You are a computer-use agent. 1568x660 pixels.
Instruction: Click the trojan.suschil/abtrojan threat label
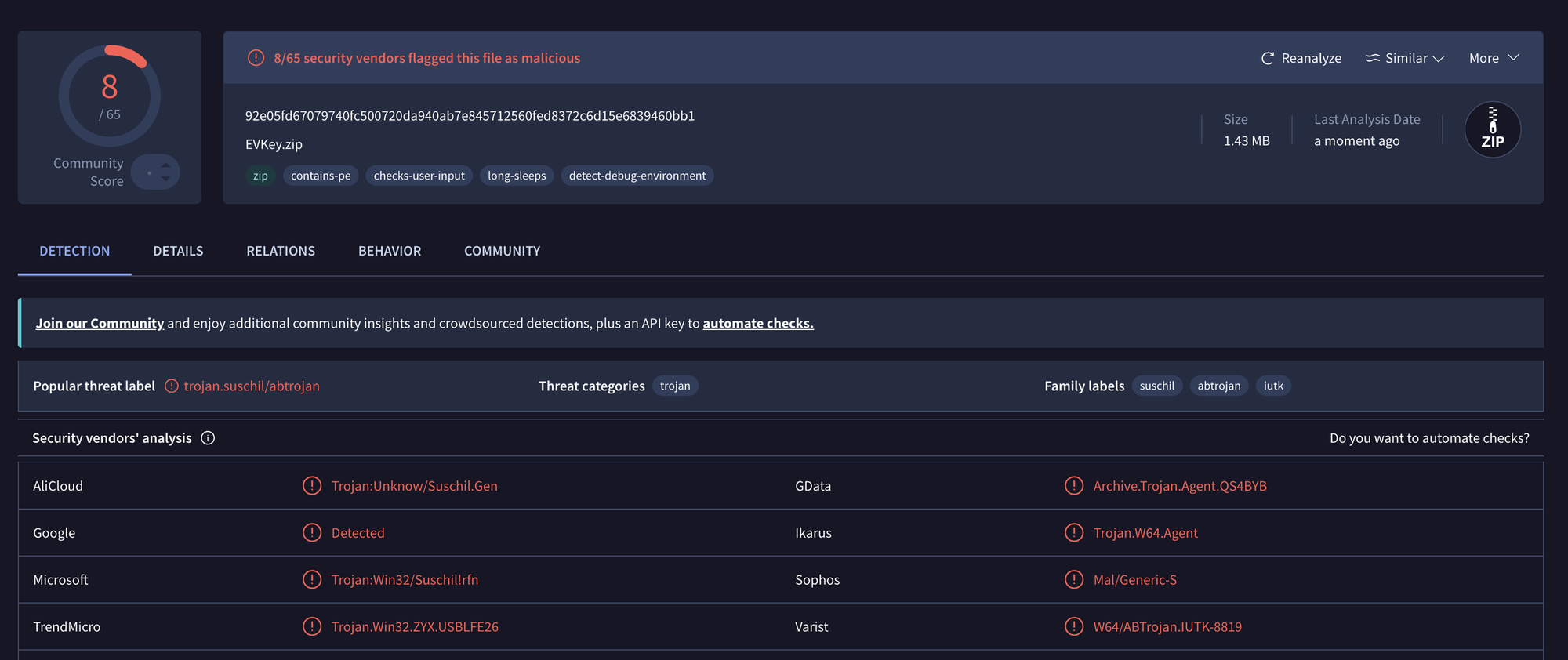pyautogui.click(x=252, y=386)
